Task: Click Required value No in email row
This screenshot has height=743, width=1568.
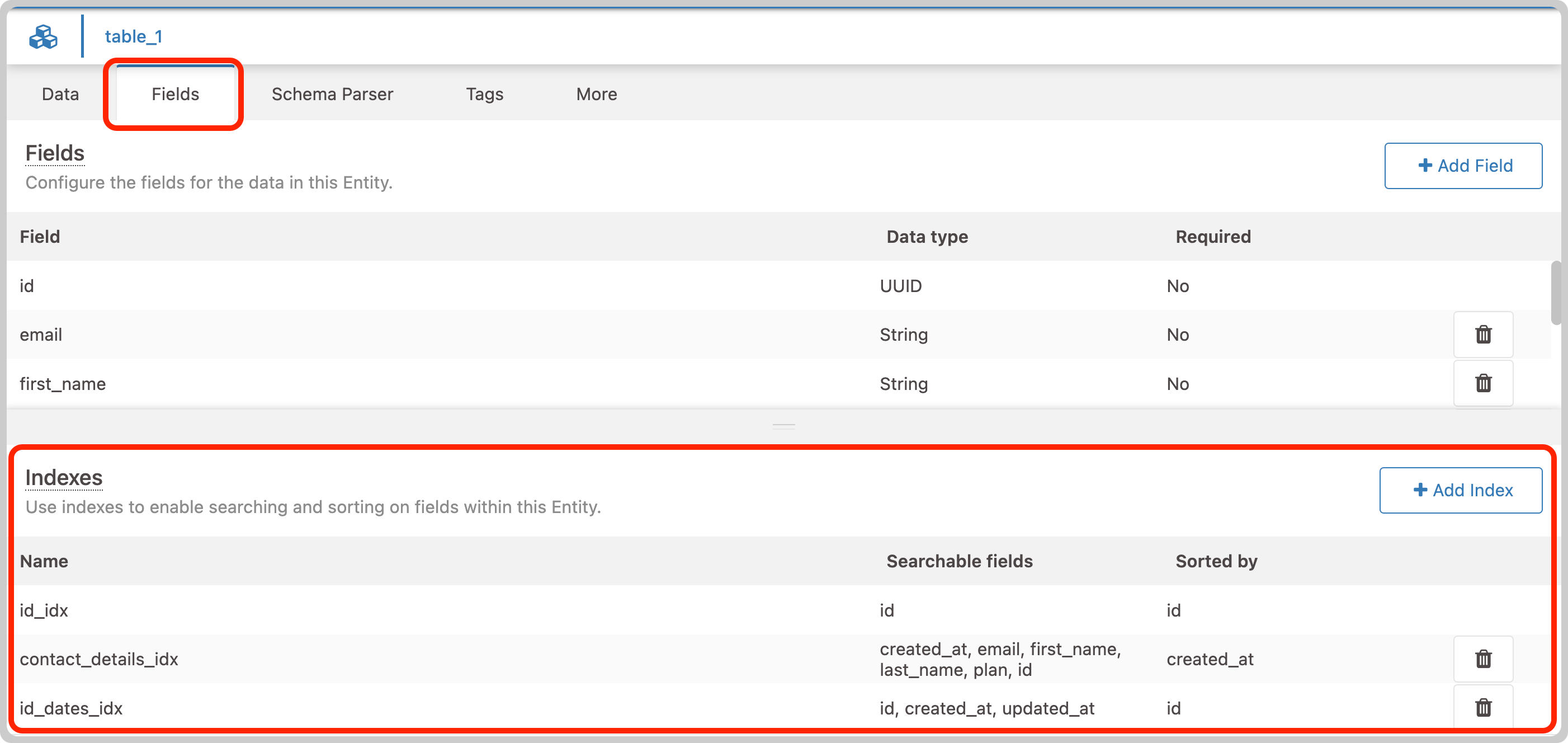Action: (1178, 335)
